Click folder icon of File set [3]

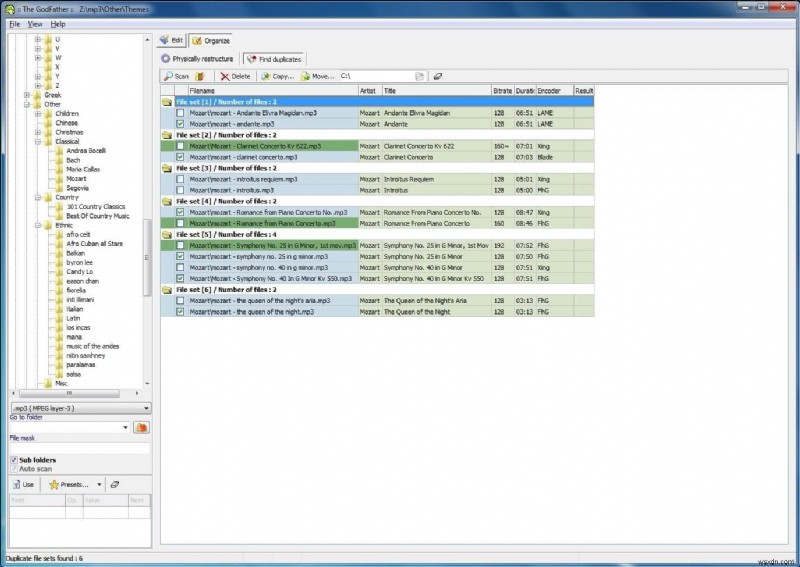pos(167,168)
